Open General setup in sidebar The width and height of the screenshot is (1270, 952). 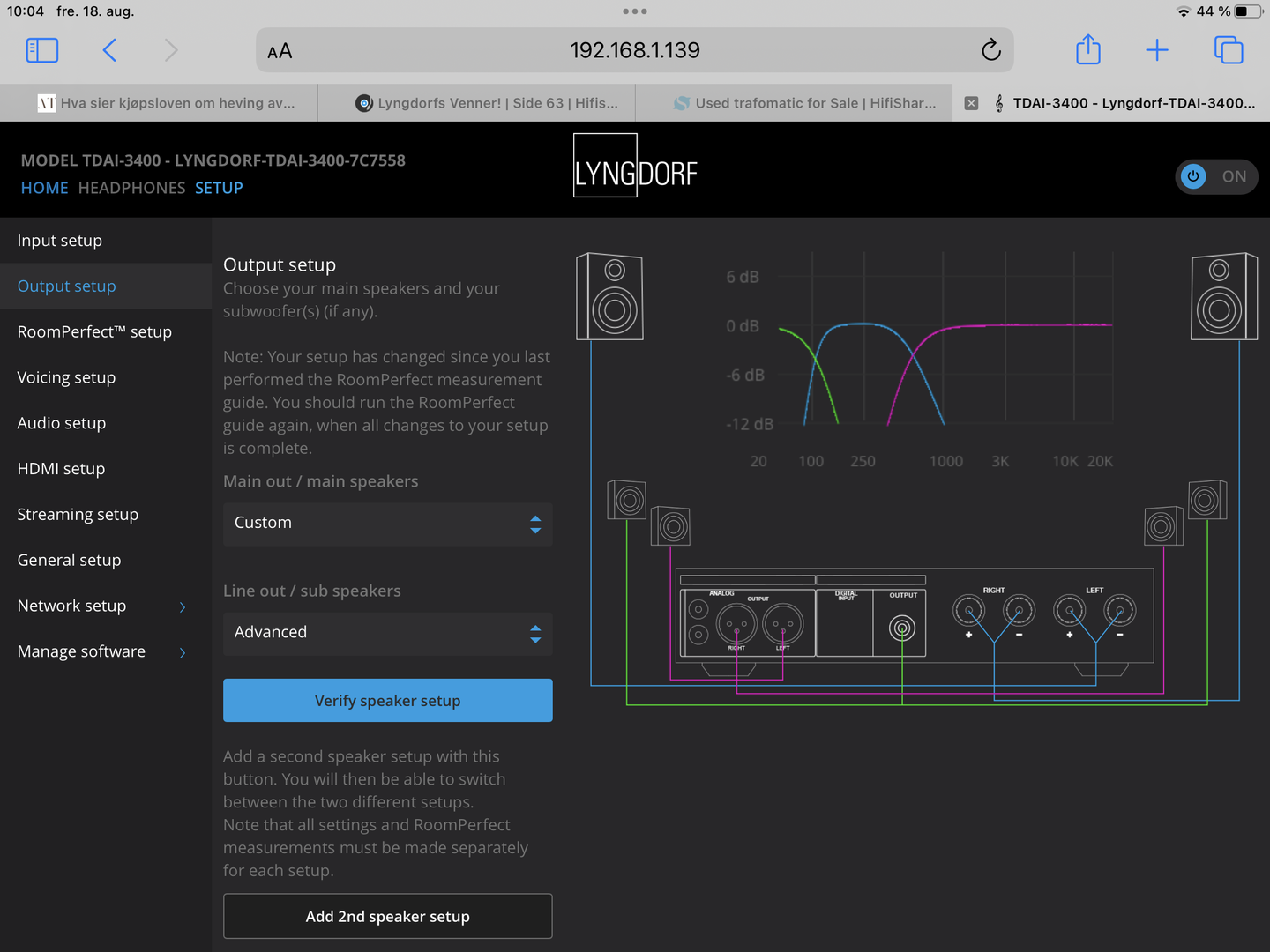point(106,561)
